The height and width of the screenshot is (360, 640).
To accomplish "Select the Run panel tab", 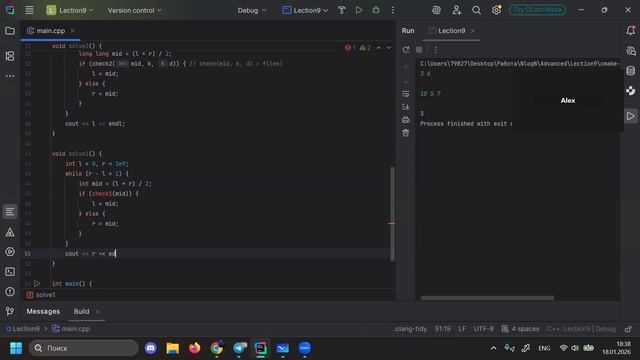I will (x=408, y=31).
